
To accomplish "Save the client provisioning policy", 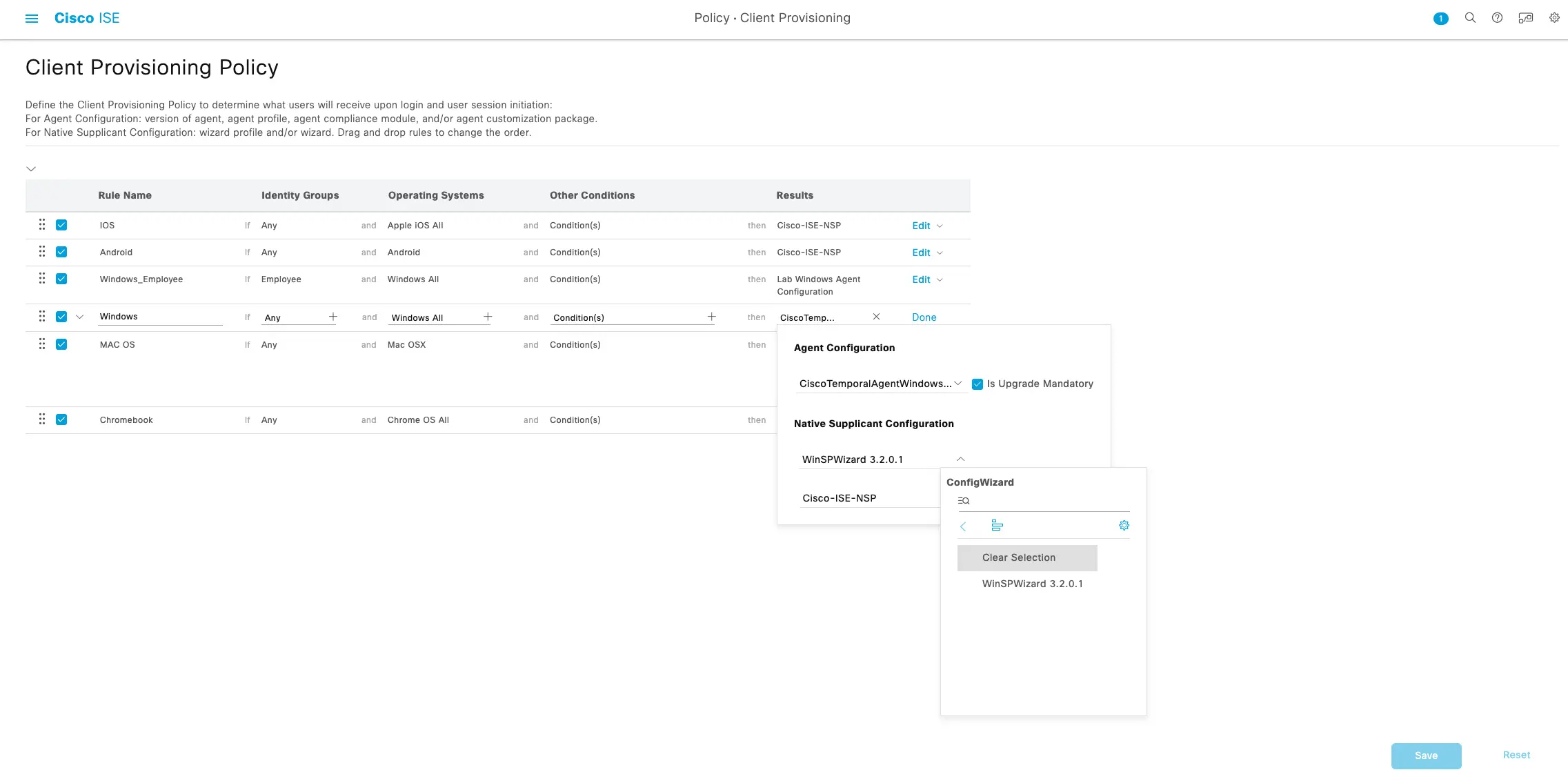I will 1426,755.
